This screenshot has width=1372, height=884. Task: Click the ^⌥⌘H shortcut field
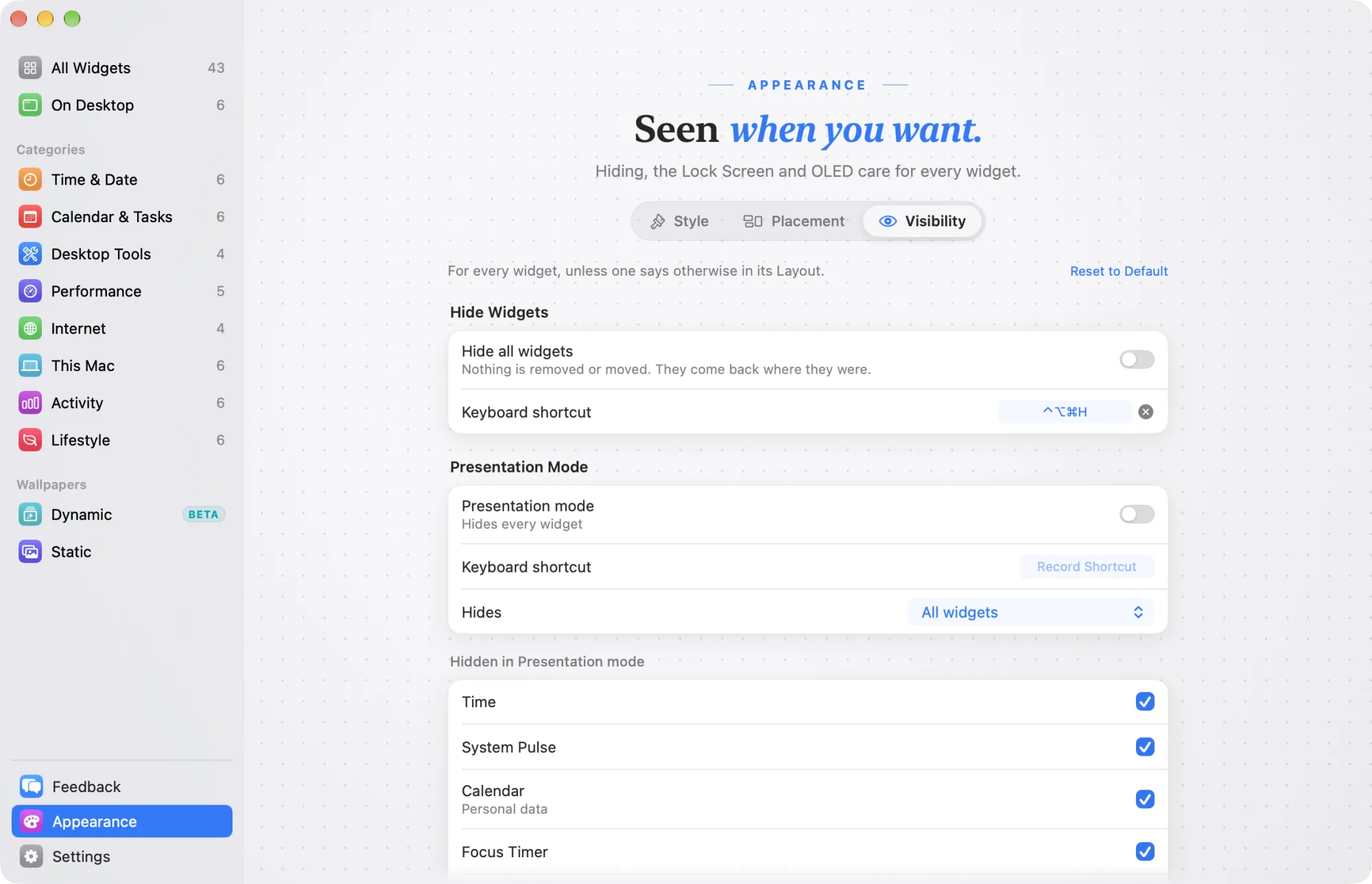point(1065,411)
